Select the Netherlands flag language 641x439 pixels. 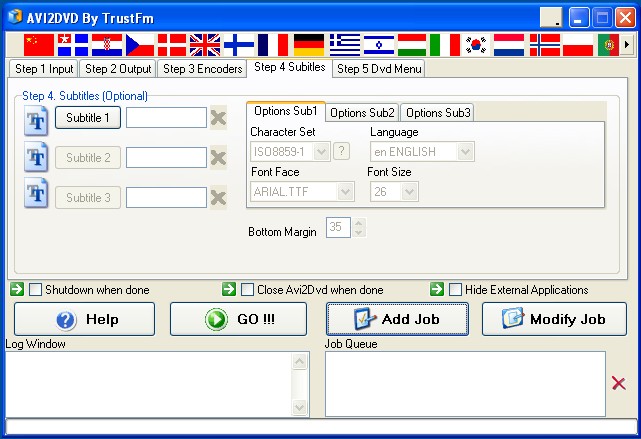tap(509, 45)
